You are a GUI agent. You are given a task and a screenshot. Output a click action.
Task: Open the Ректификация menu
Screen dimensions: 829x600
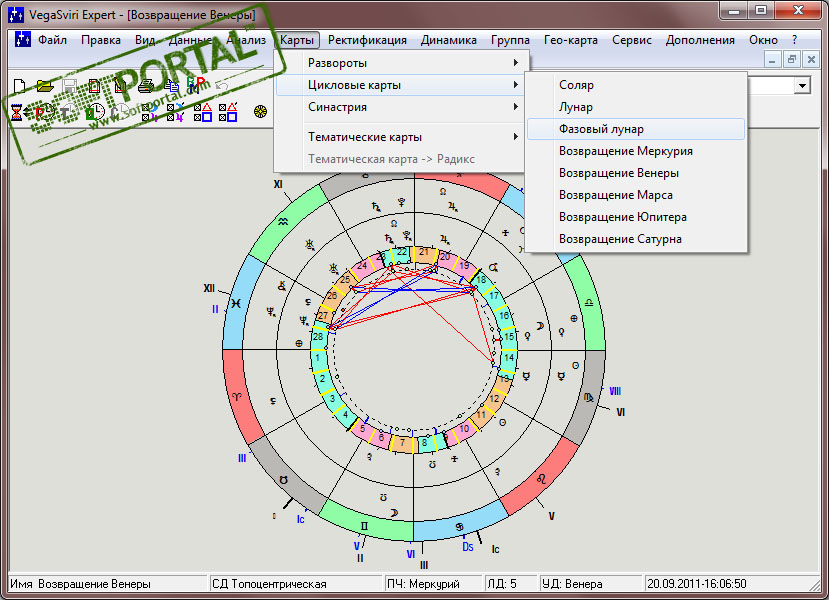pyautogui.click(x=367, y=40)
